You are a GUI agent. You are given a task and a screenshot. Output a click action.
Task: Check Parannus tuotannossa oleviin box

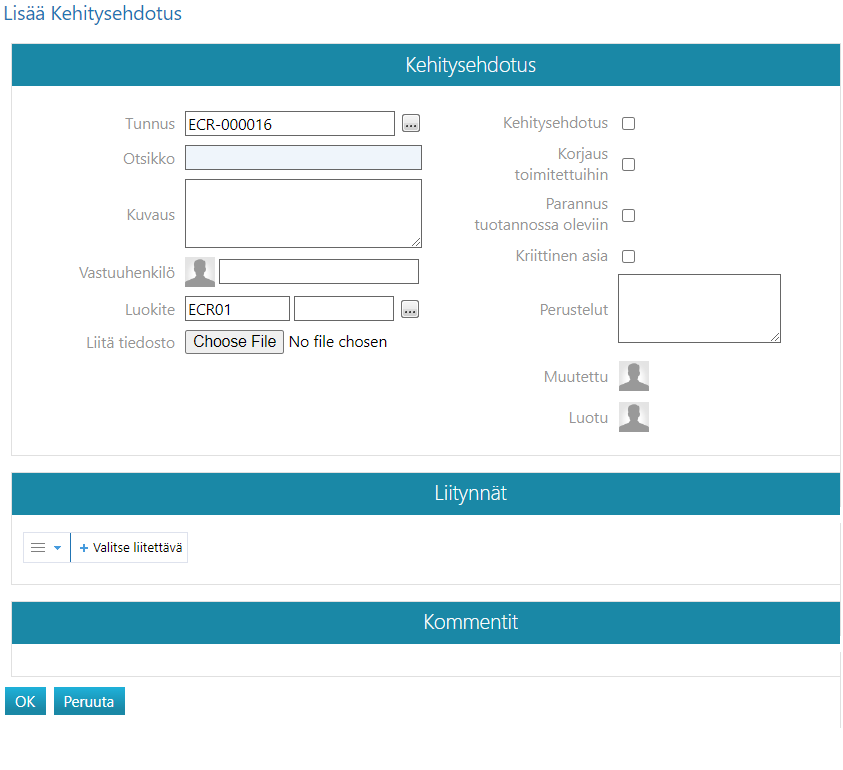tap(629, 215)
